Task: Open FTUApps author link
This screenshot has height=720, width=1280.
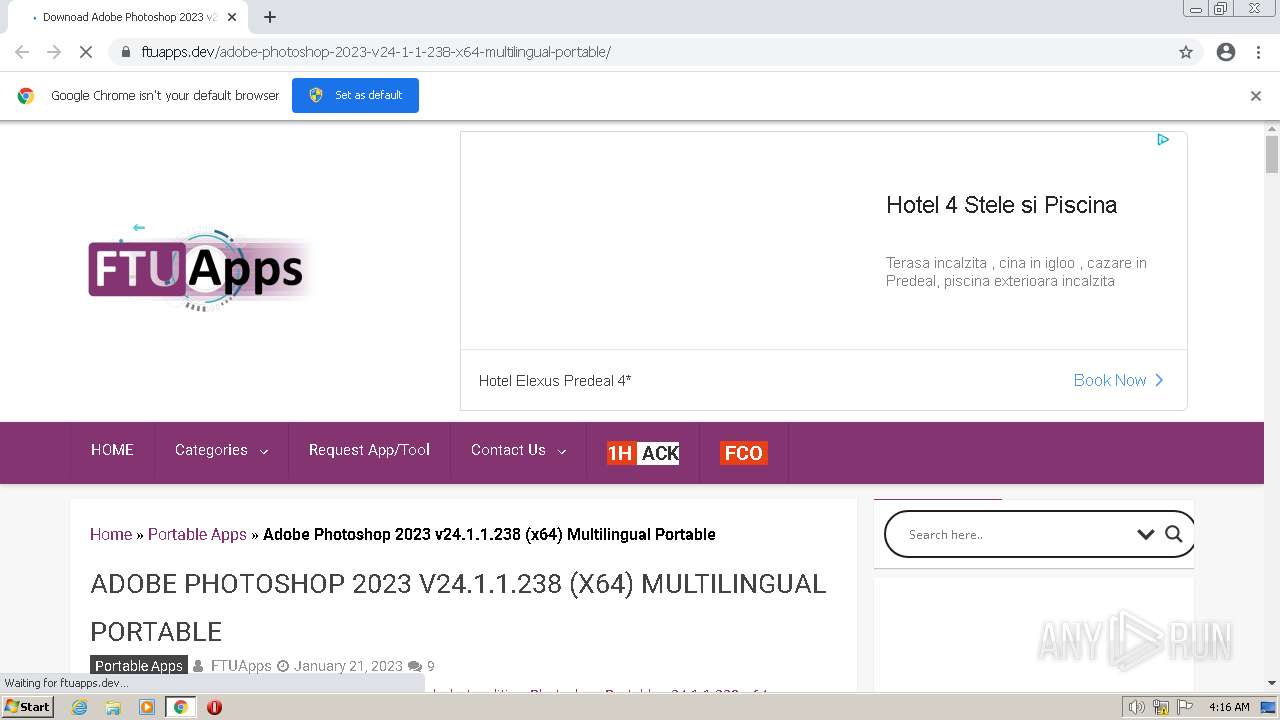Action: pyautogui.click(x=241, y=666)
